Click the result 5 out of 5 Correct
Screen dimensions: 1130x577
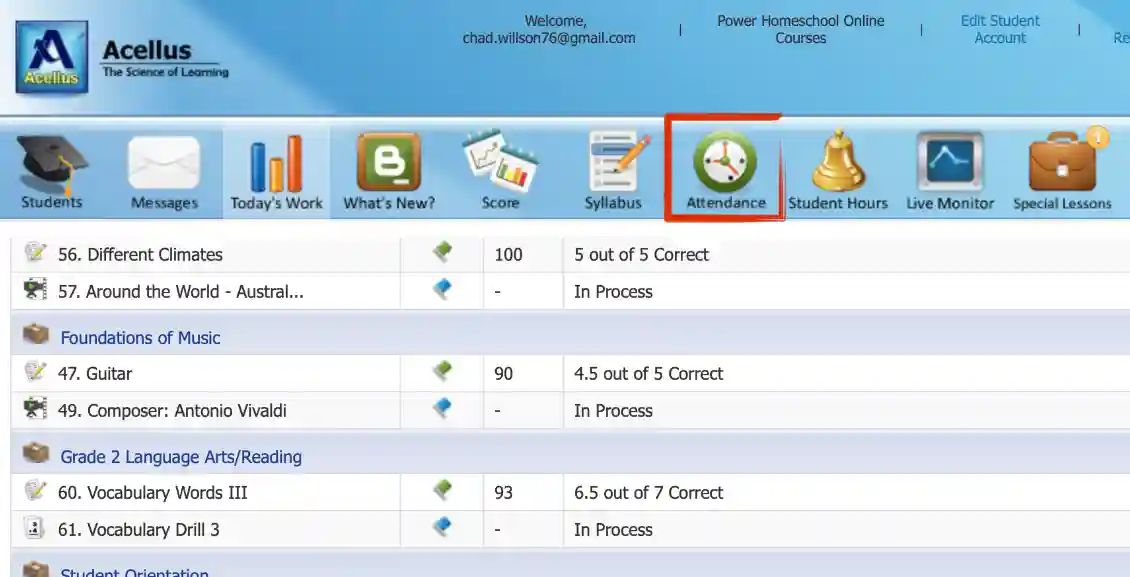click(x=641, y=254)
